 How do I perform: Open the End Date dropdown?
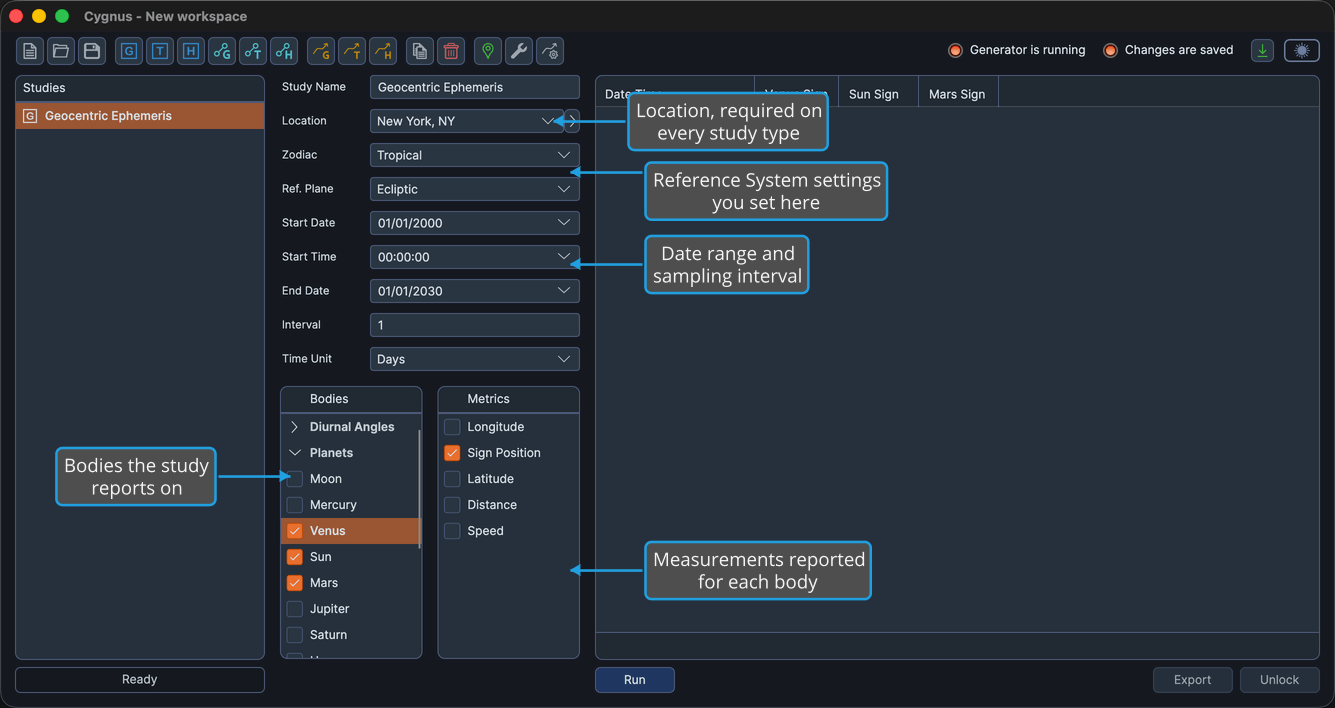(474, 291)
